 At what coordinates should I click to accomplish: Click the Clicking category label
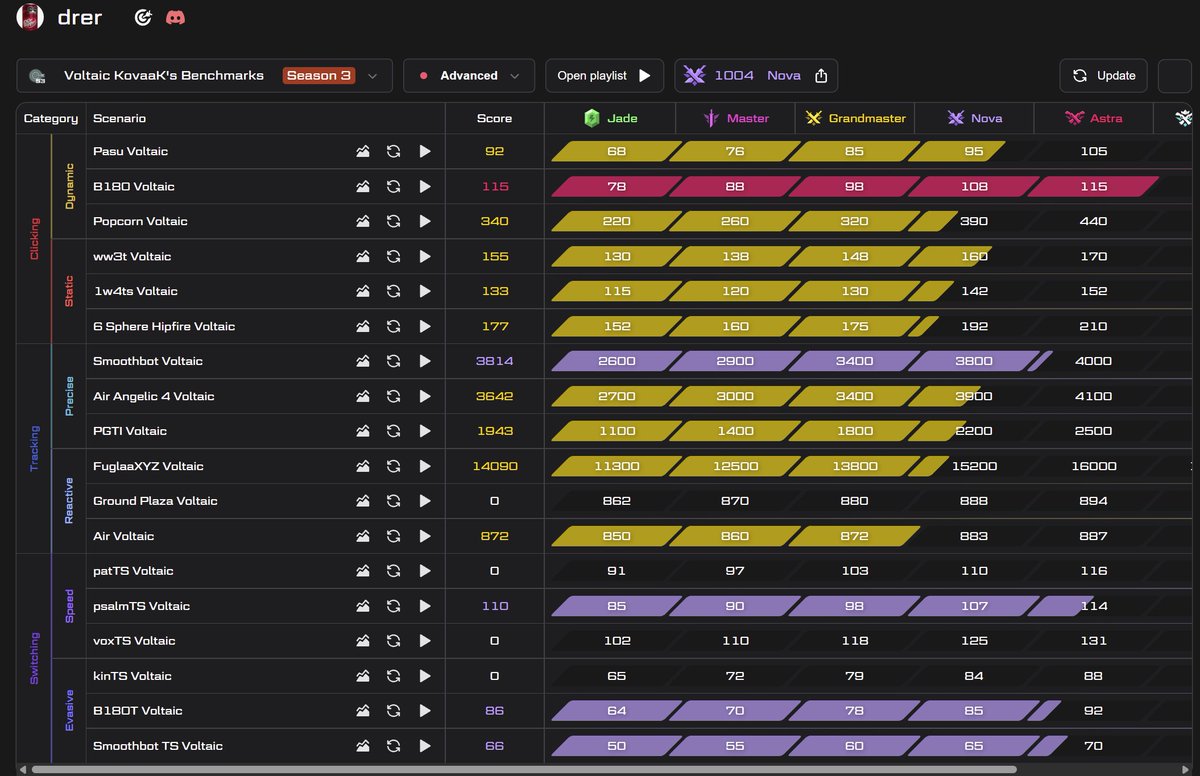pos(35,239)
